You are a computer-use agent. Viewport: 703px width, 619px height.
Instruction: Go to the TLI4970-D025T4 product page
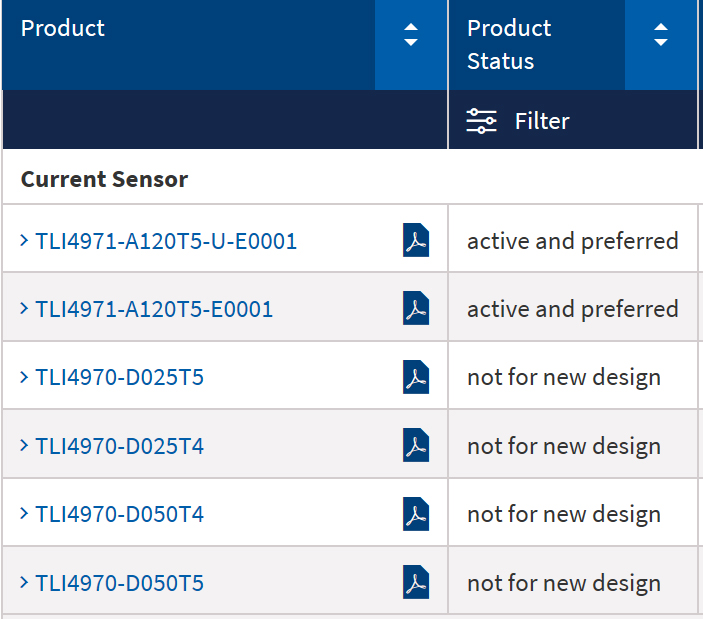pos(120,446)
